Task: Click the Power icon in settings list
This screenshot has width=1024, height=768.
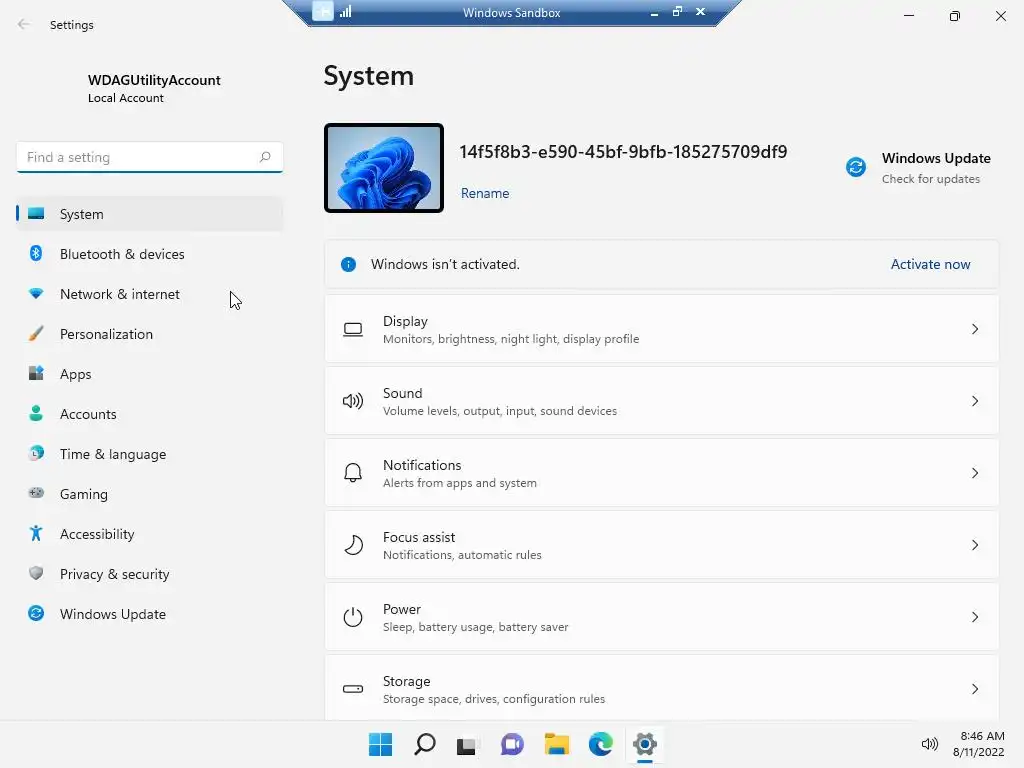Action: pyautogui.click(x=353, y=616)
